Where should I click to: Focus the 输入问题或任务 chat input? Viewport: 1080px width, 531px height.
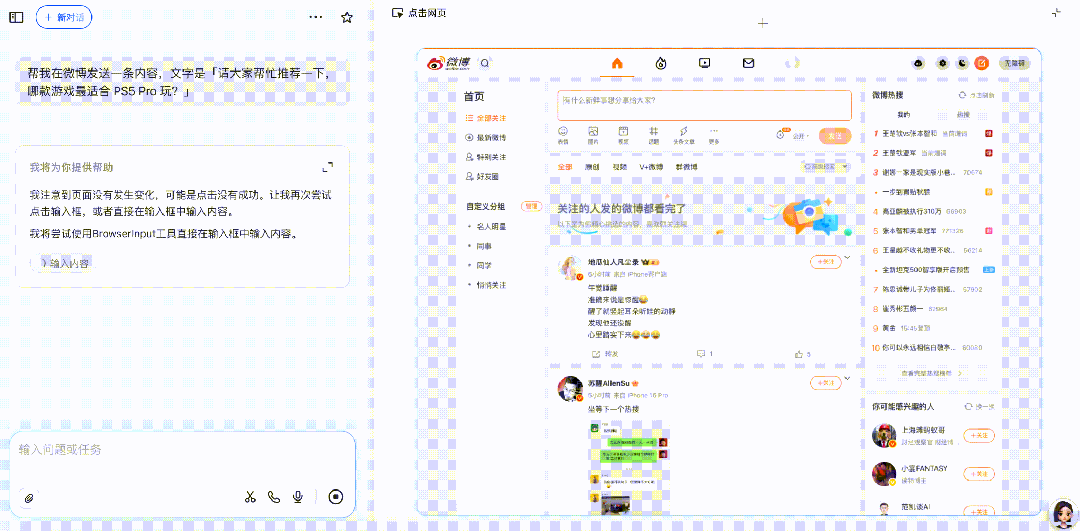tap(183, 450)
